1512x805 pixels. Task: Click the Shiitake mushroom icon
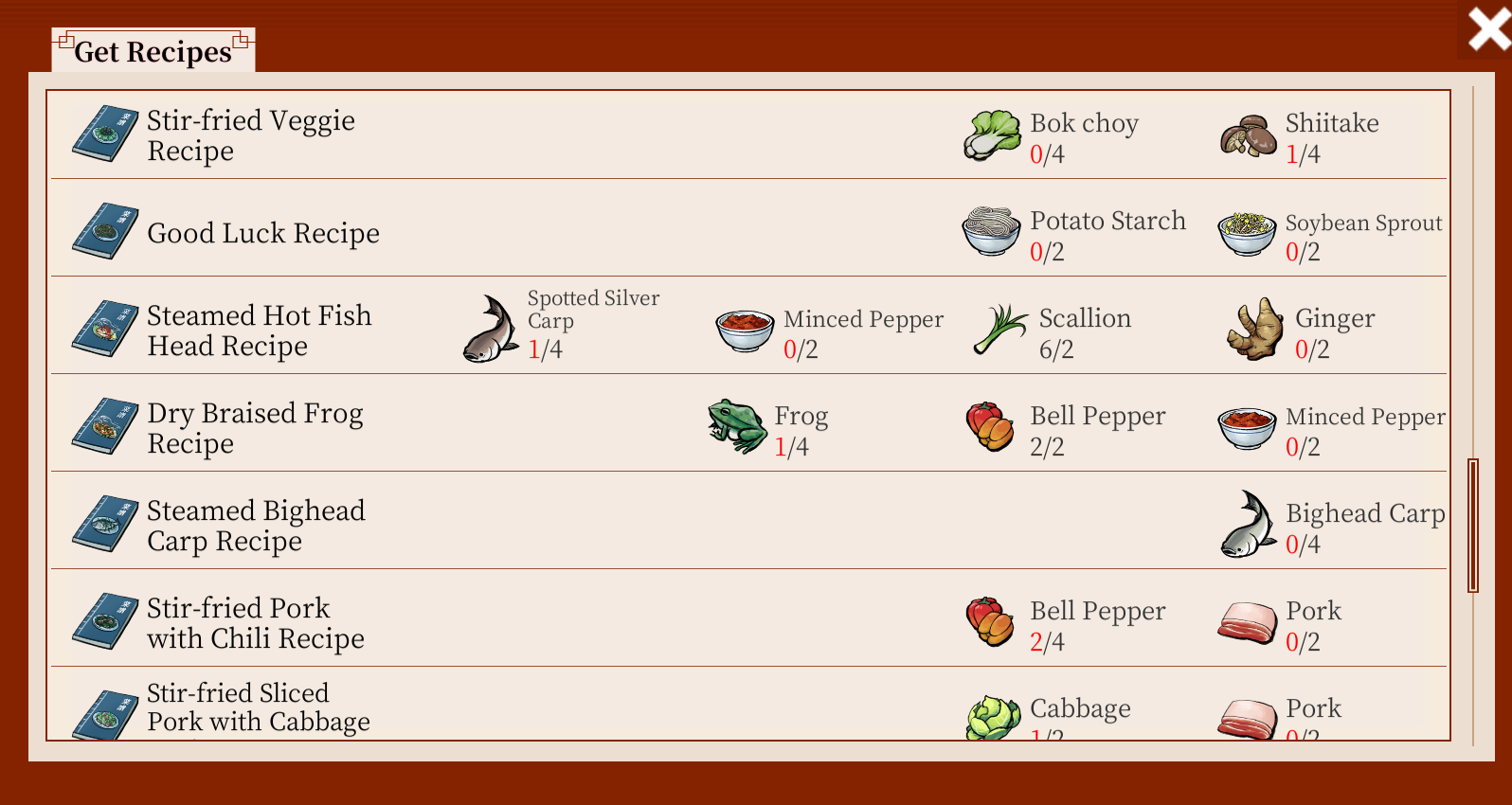(x=1248, y=136)
